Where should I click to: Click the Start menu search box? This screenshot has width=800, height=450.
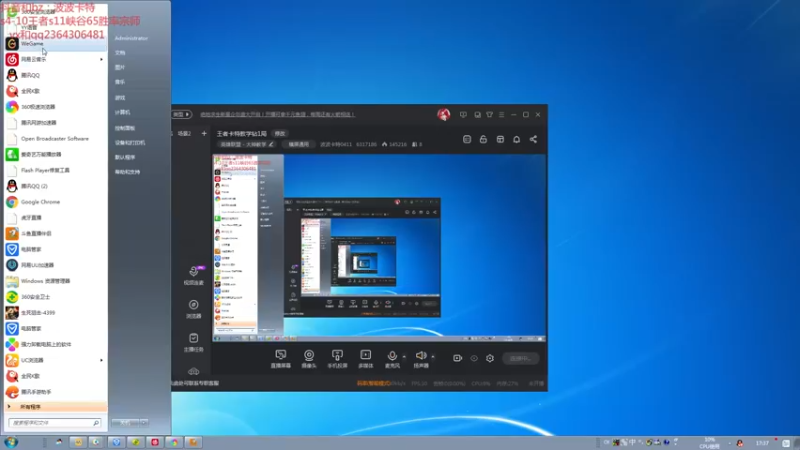[x=54, y=422]
